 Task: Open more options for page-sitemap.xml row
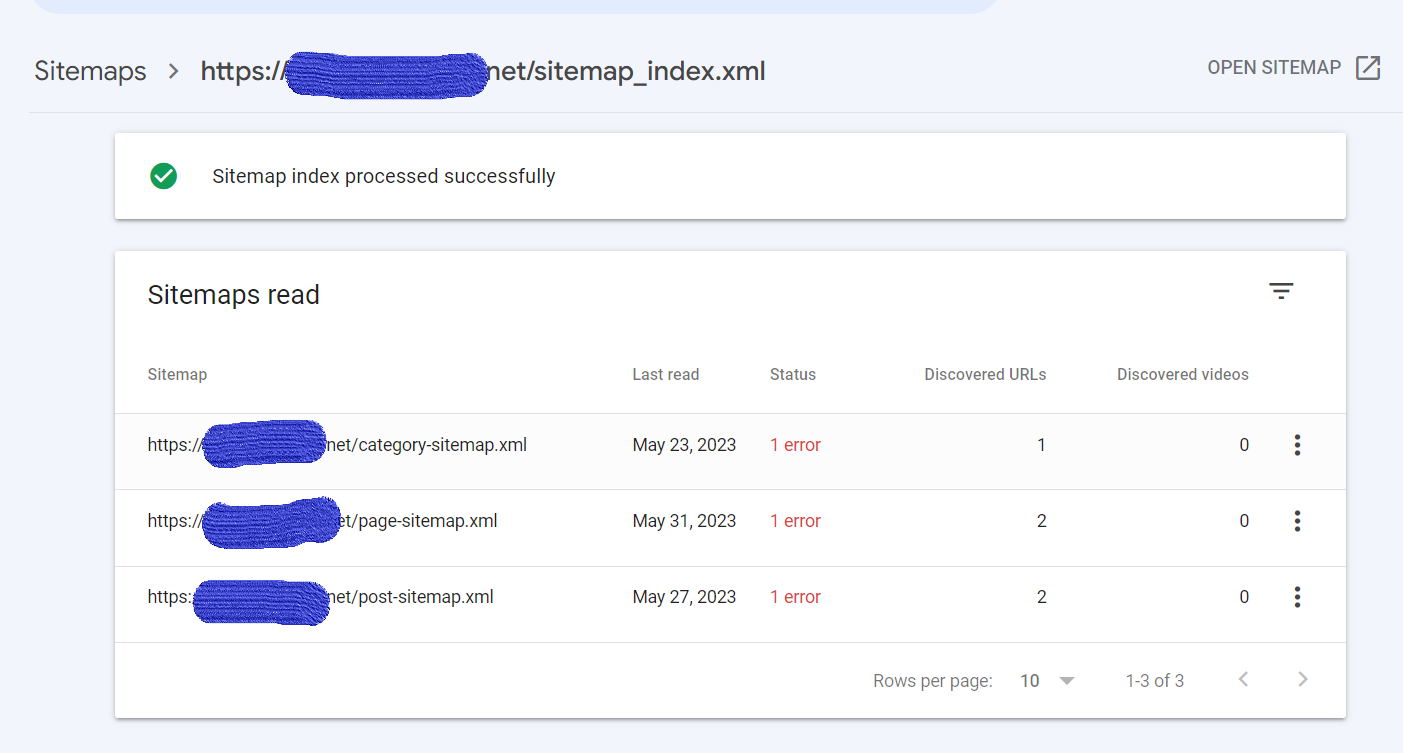coord(1297,521)
